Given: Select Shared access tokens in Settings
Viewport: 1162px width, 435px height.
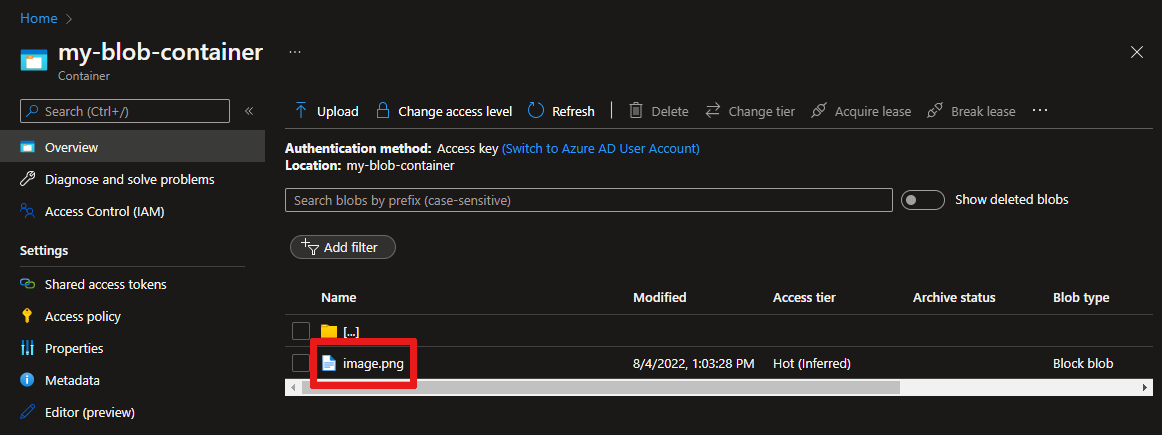Looking at the screenshot, I should (105, 284).
